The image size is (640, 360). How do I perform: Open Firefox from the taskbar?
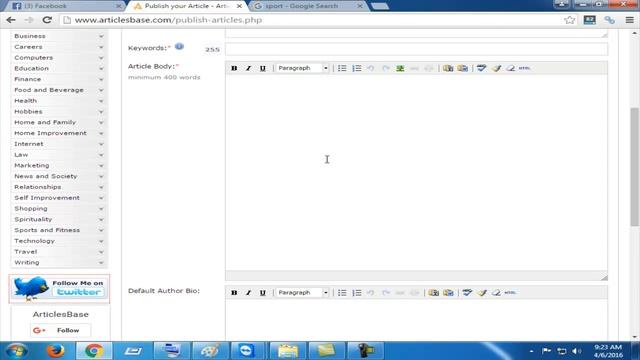[x=55, y=351]
